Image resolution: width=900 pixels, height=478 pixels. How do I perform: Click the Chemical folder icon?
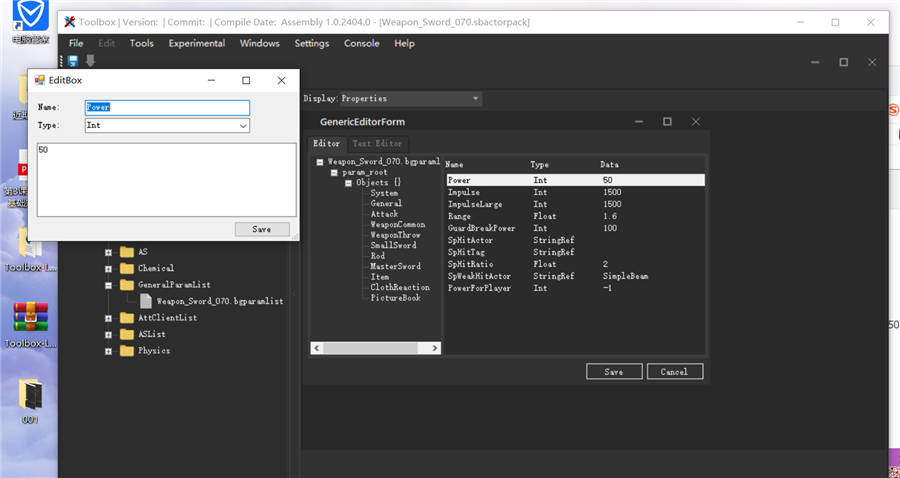click(x=126, y=268)
